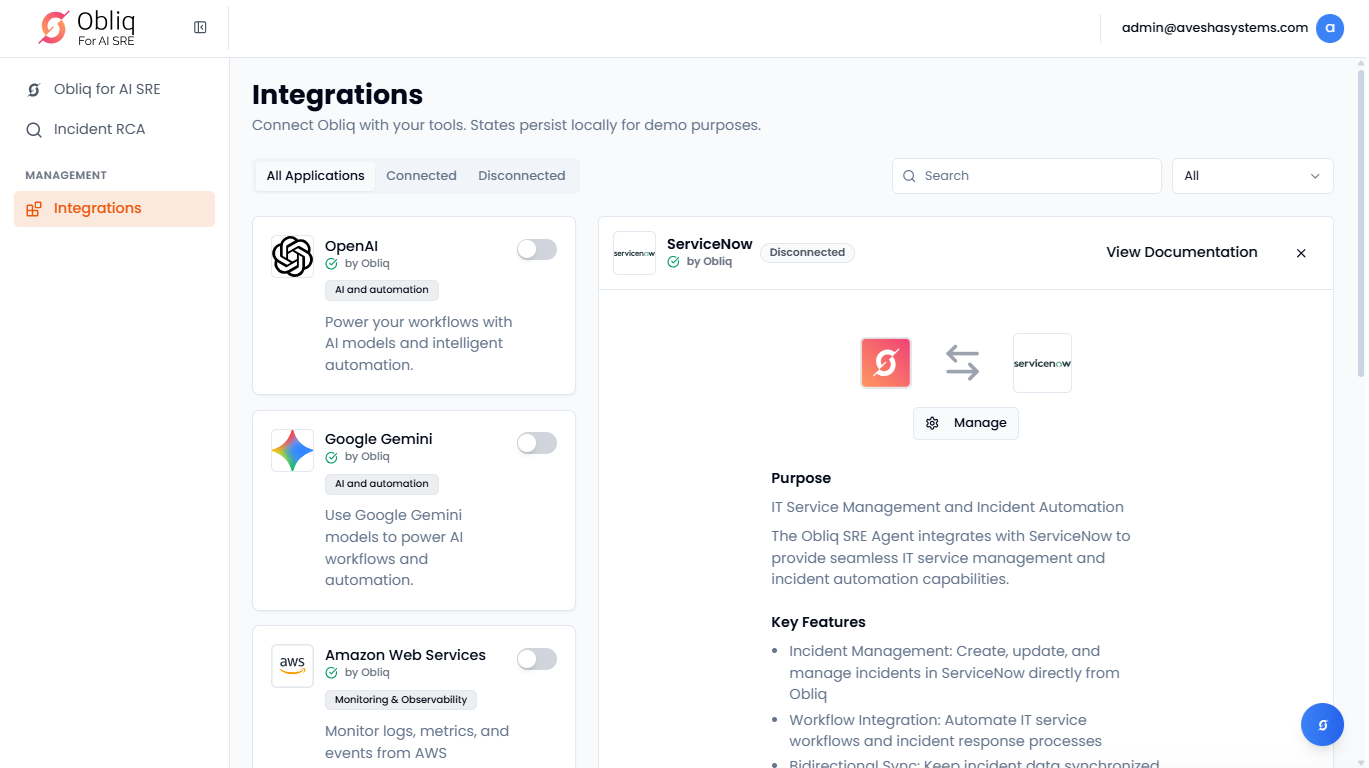Go to Incident RCA in sidebar
This screenshot has height=768, width=1369.
coord(99,130)
